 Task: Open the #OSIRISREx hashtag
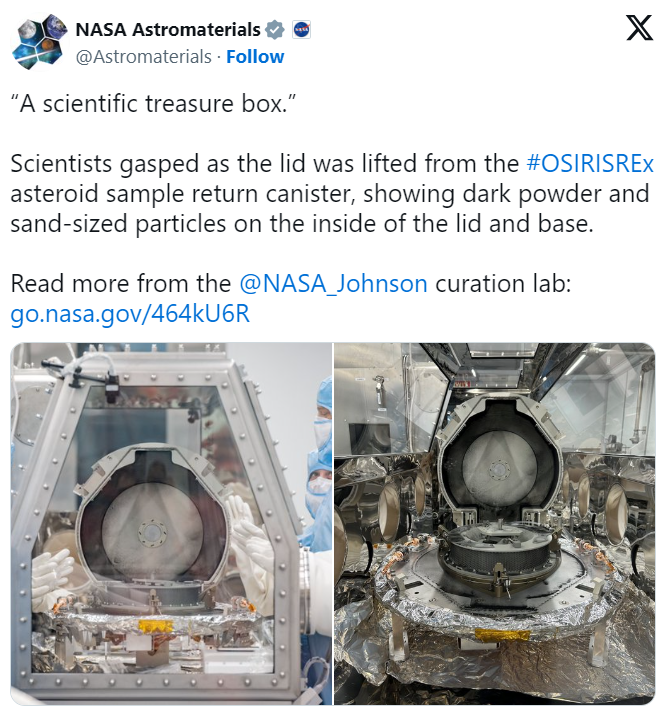coord(590,163)
